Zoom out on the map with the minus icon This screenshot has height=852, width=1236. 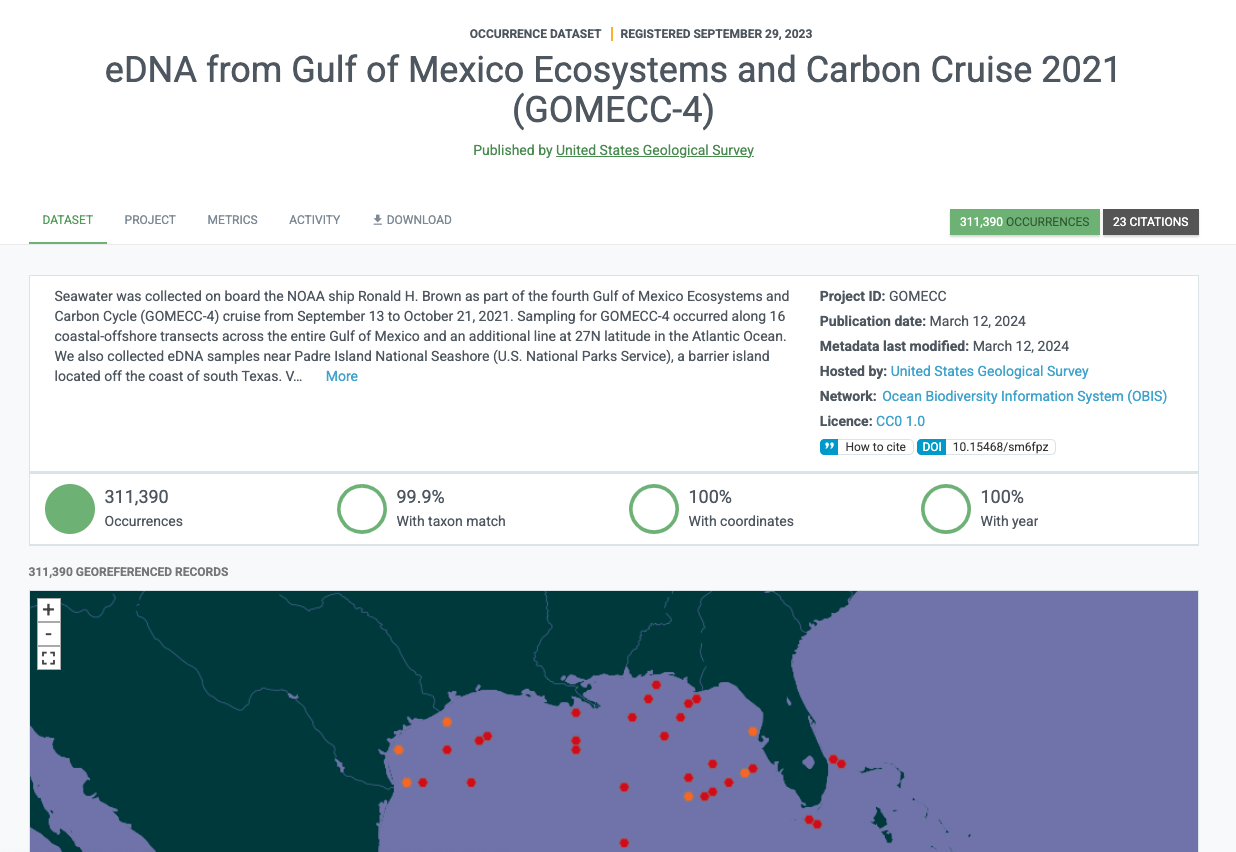tap(48, 633)
